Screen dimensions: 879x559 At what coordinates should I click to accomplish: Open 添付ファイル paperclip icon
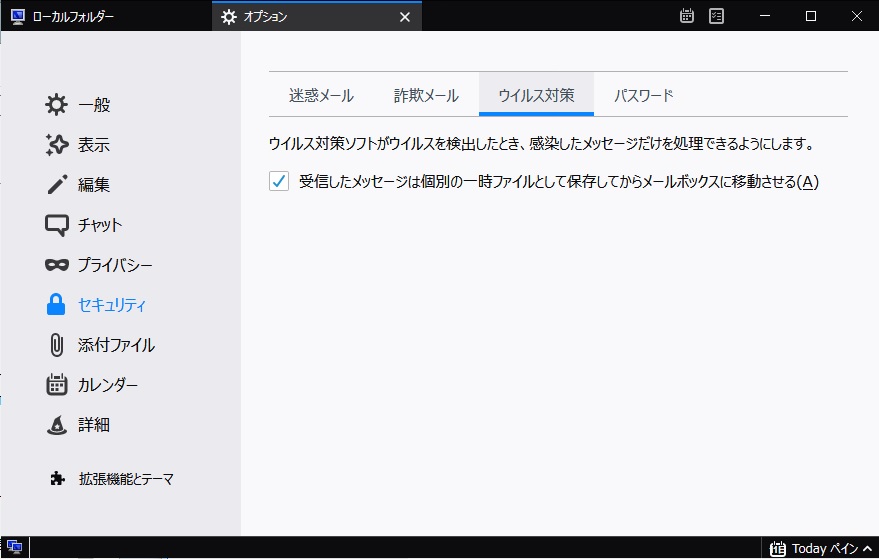point(57,345)
